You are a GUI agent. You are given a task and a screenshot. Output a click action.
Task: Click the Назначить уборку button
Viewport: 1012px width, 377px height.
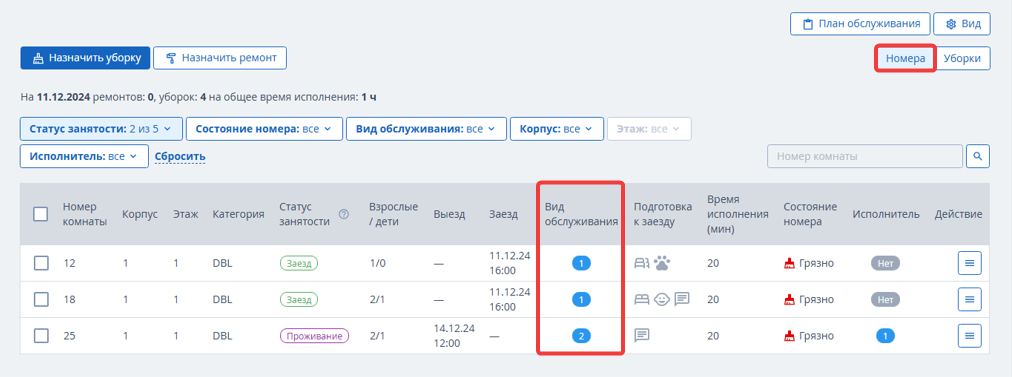click(x=85, y=57)
